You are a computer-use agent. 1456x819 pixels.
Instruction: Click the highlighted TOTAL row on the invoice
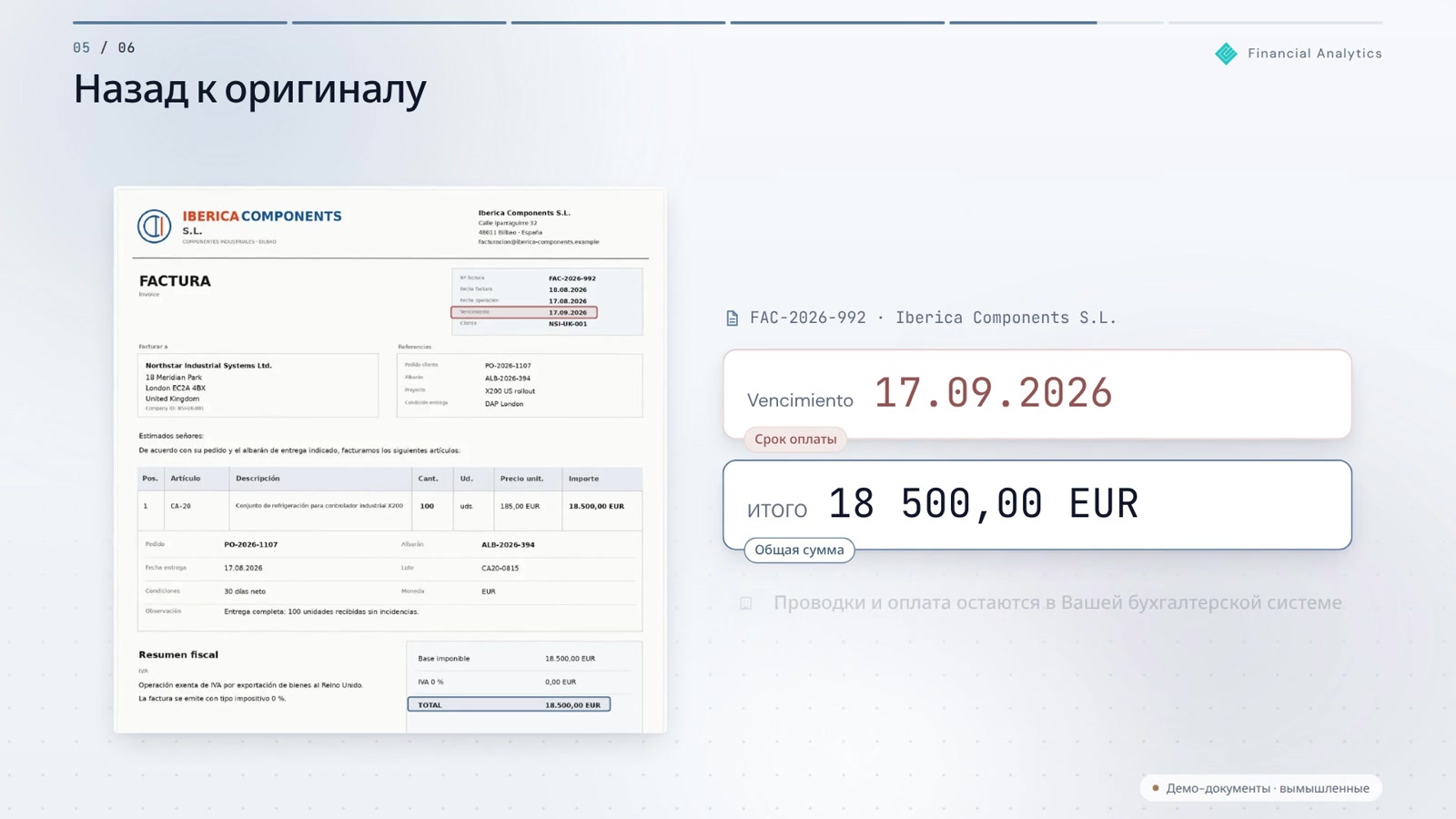(509, 704)
